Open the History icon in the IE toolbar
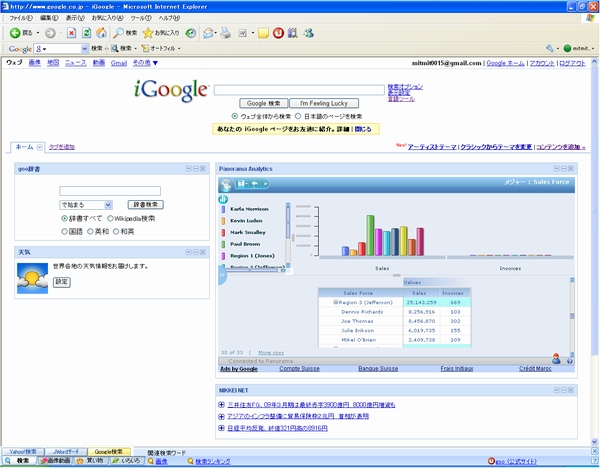This screenshot has width=600, height=468. tap(191, 33)
